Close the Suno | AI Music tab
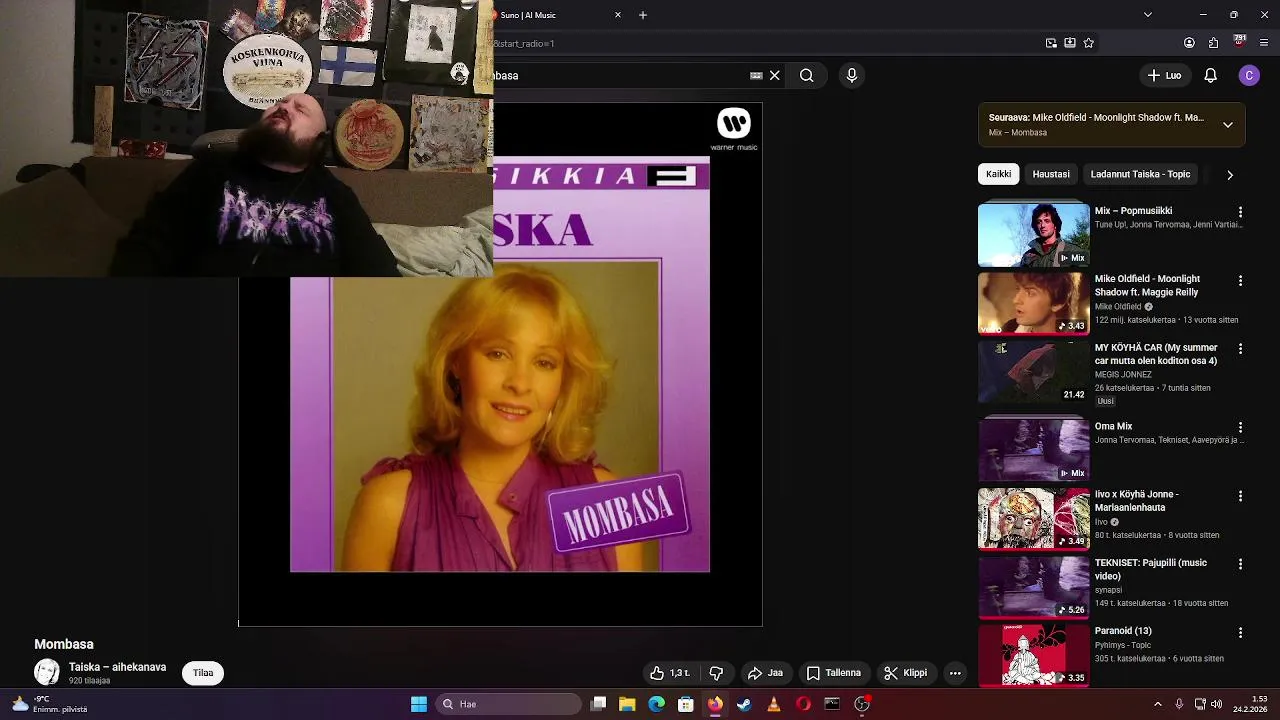The height and width of the screenshot is (720, 1280). tap(618, 15)
